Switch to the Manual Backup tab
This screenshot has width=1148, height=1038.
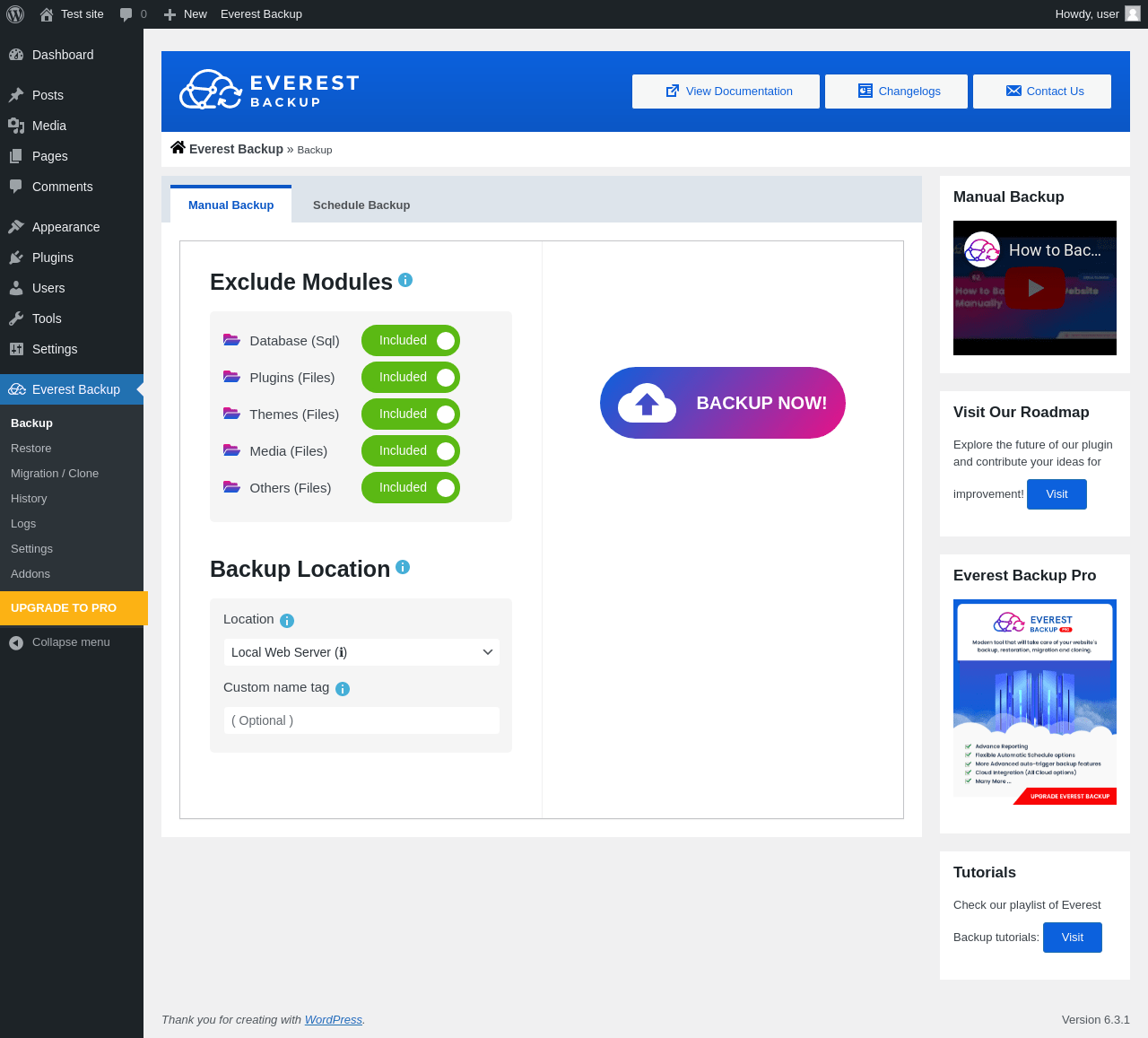[x=230, y=205]
